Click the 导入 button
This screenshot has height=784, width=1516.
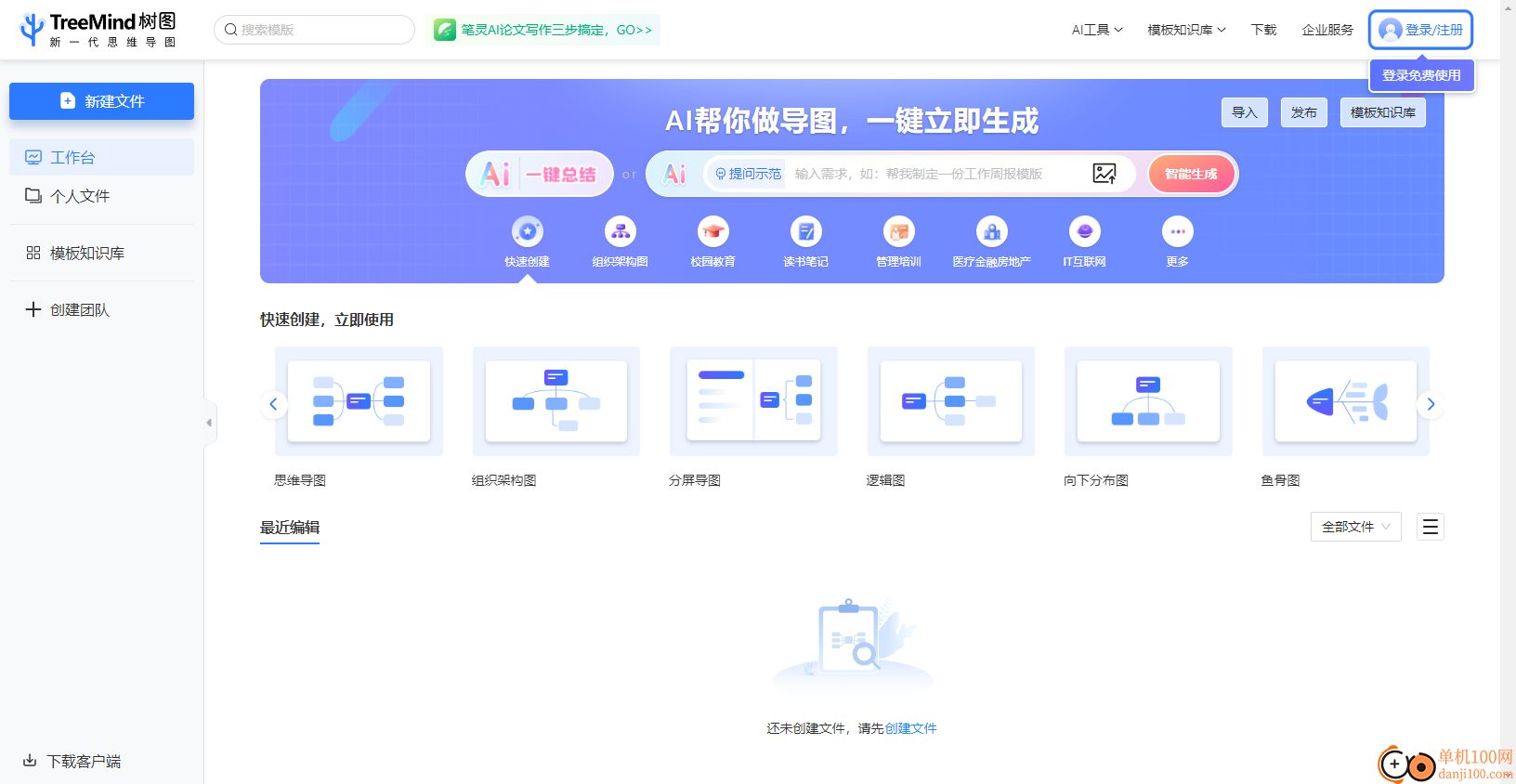point(1245,112)
